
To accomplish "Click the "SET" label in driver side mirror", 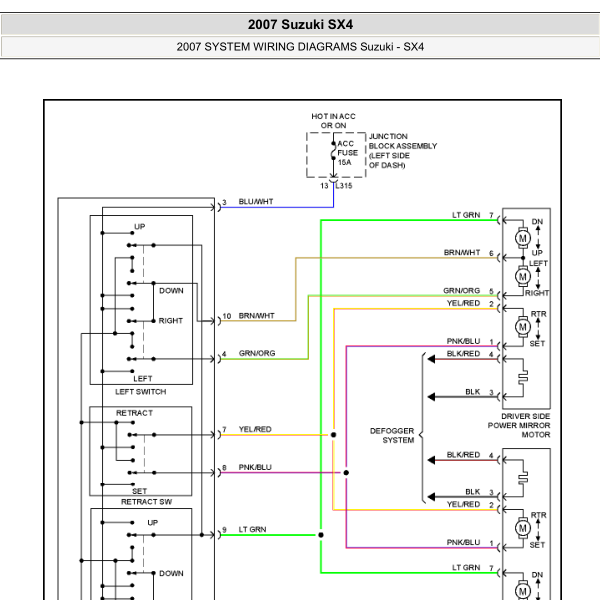I will point(537,344).
